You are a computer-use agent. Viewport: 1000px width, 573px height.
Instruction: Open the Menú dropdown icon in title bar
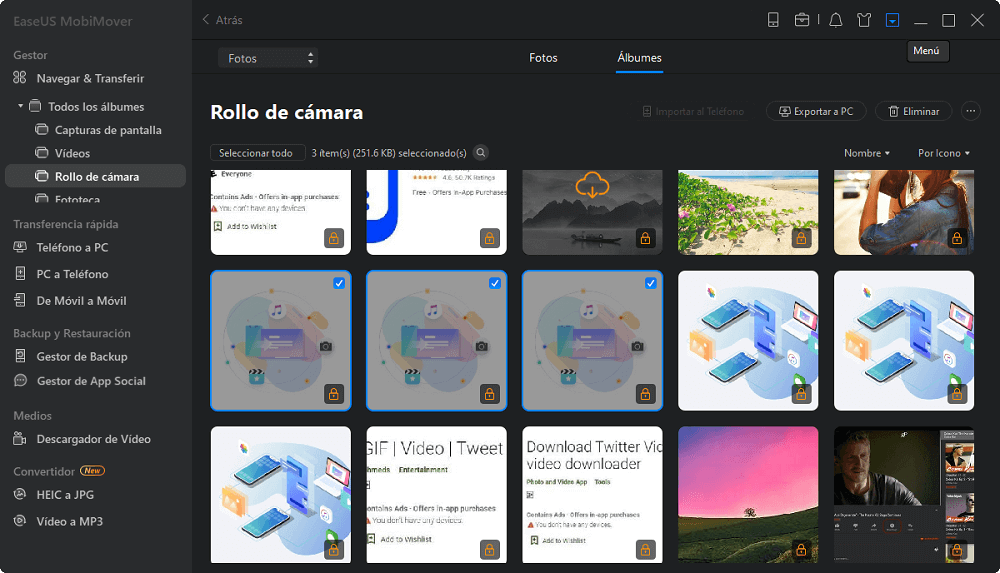(892, 20)
